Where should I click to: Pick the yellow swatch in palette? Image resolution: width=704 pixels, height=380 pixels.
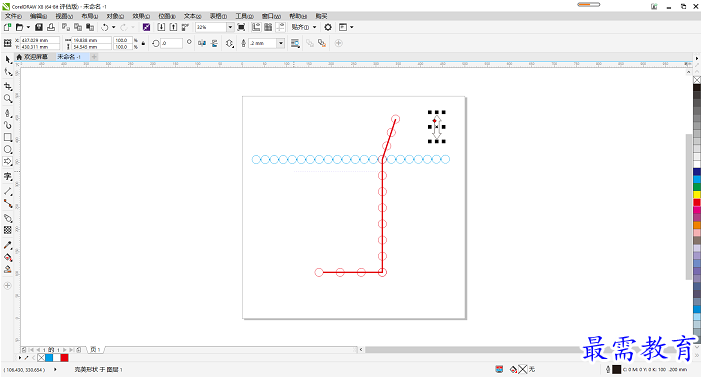coord(697,195)
